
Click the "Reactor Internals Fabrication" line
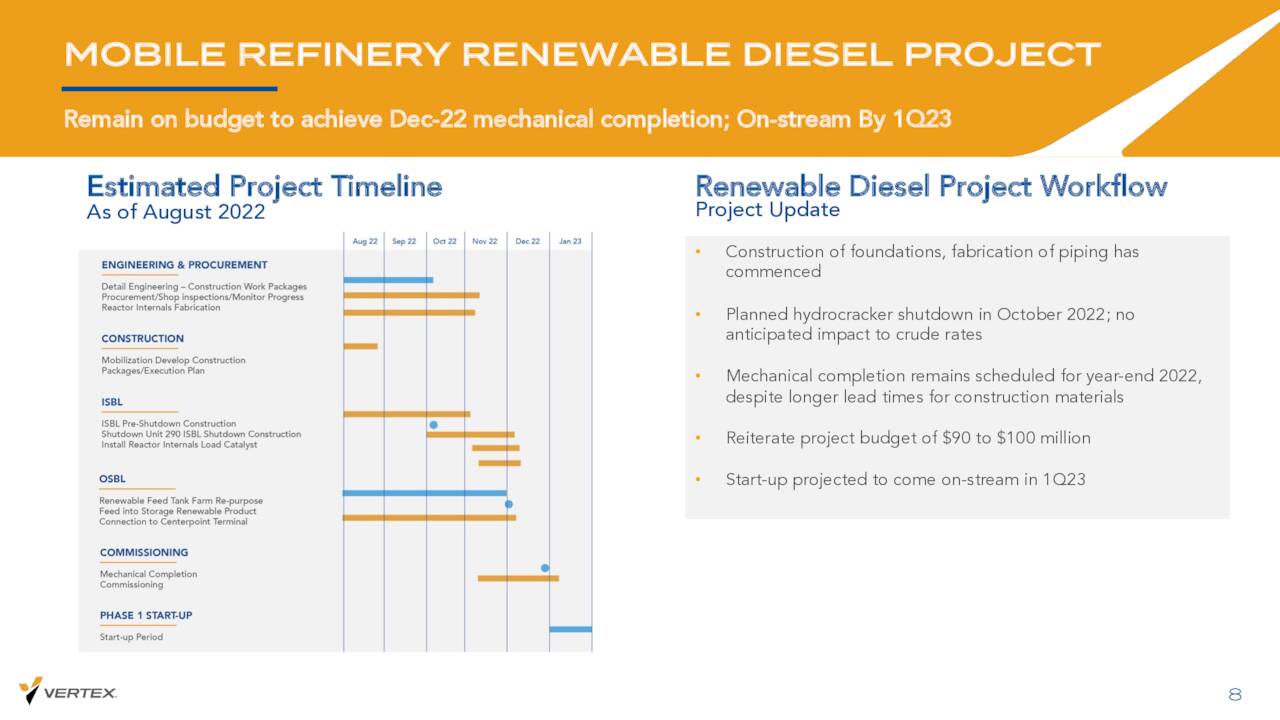161,307
